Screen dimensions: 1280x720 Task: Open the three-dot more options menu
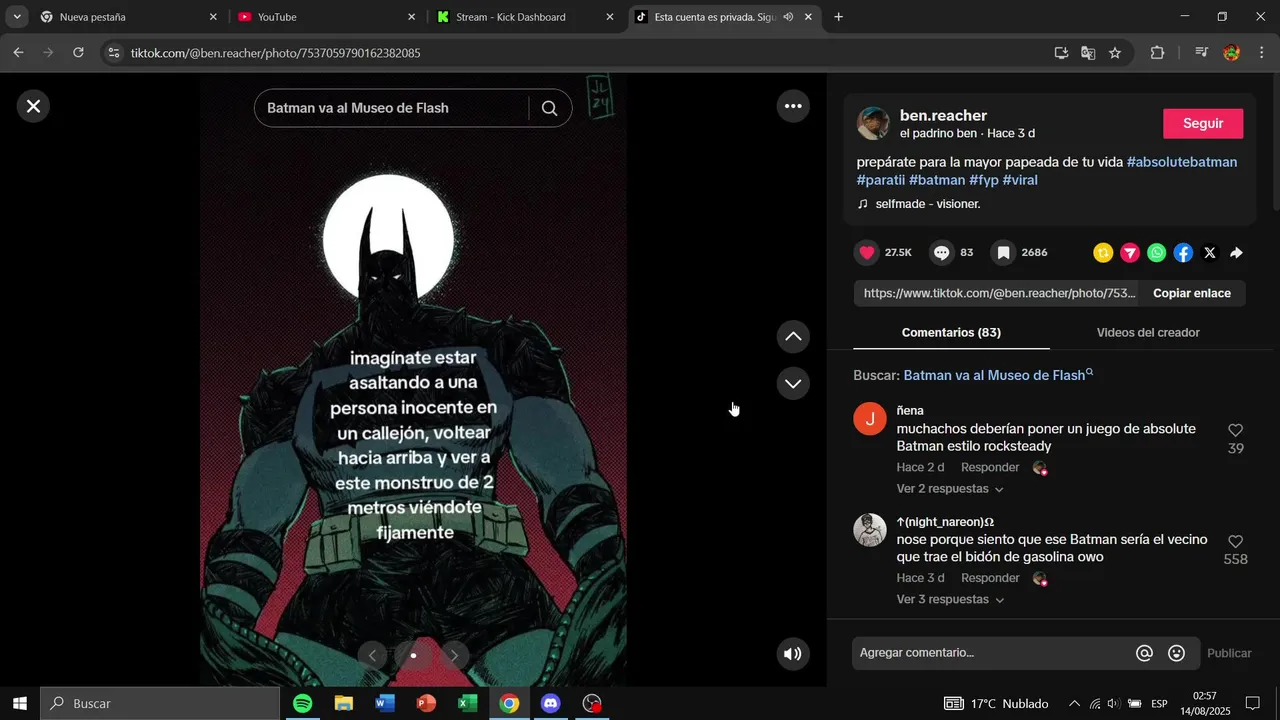click(793, 106)
